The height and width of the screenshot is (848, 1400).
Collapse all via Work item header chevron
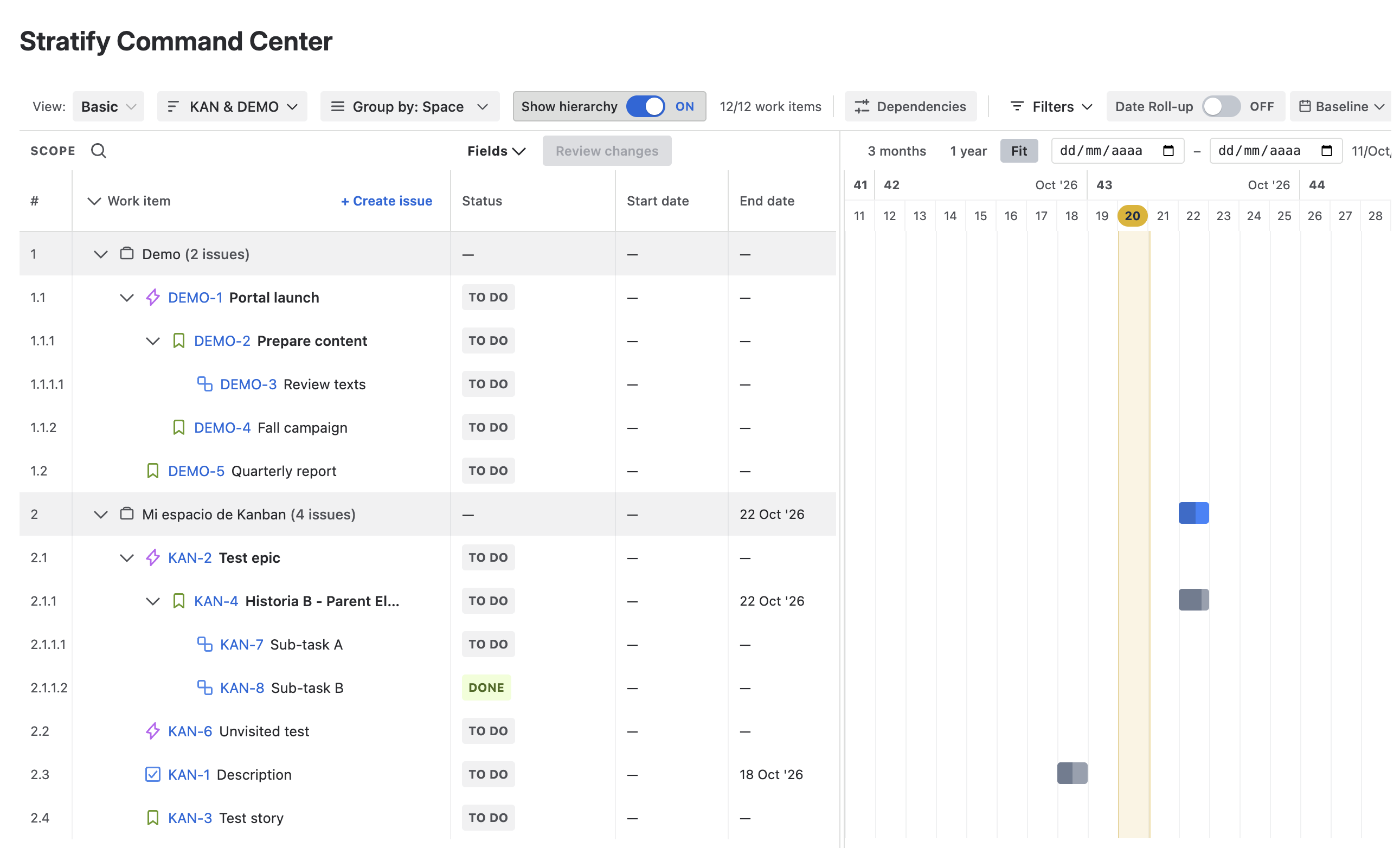point(94,201)
